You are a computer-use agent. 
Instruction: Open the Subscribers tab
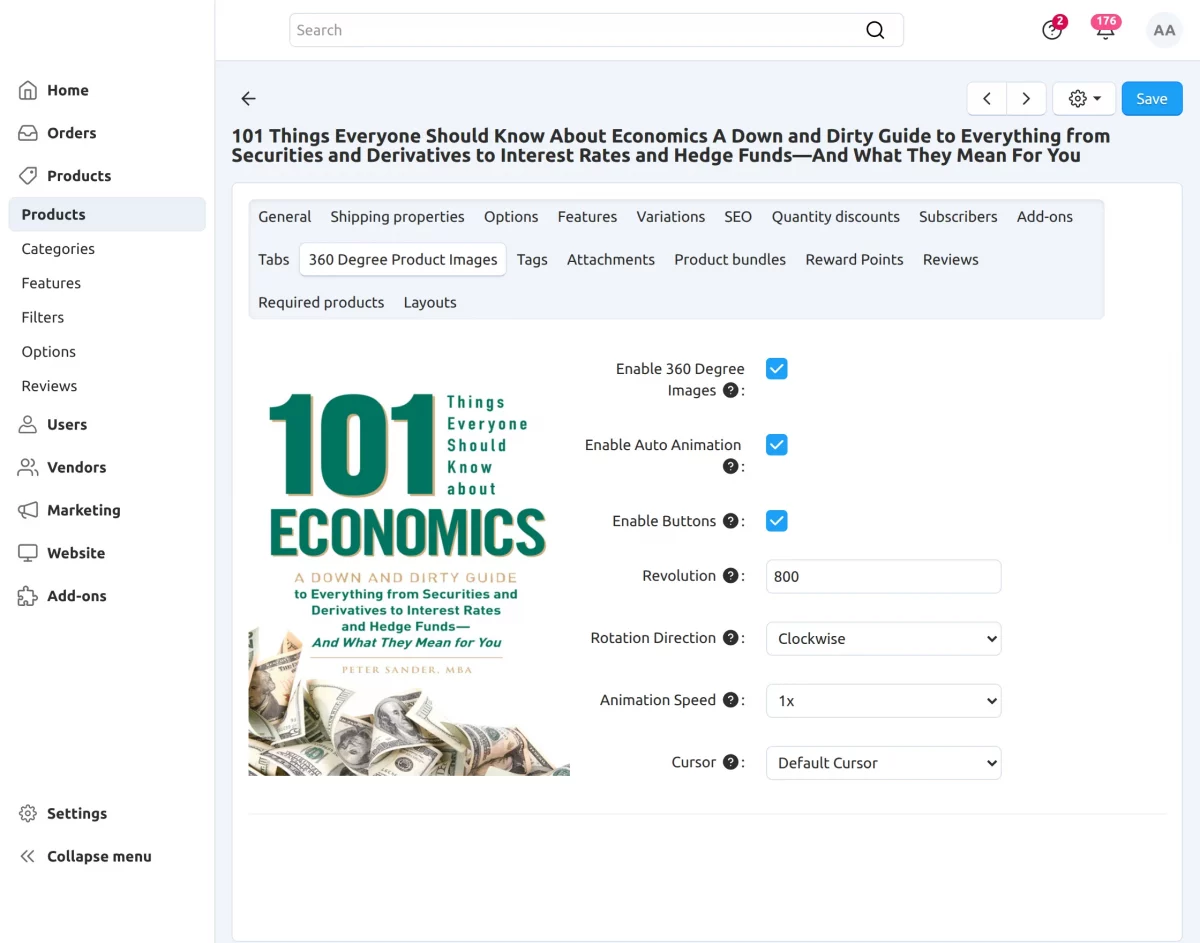958,217
